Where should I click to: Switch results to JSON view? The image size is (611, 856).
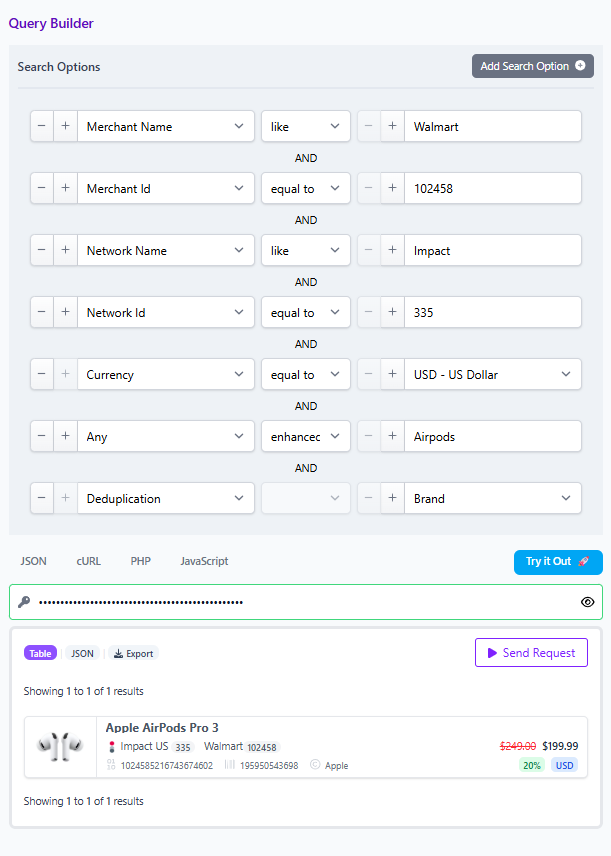[x=82, y=653]
